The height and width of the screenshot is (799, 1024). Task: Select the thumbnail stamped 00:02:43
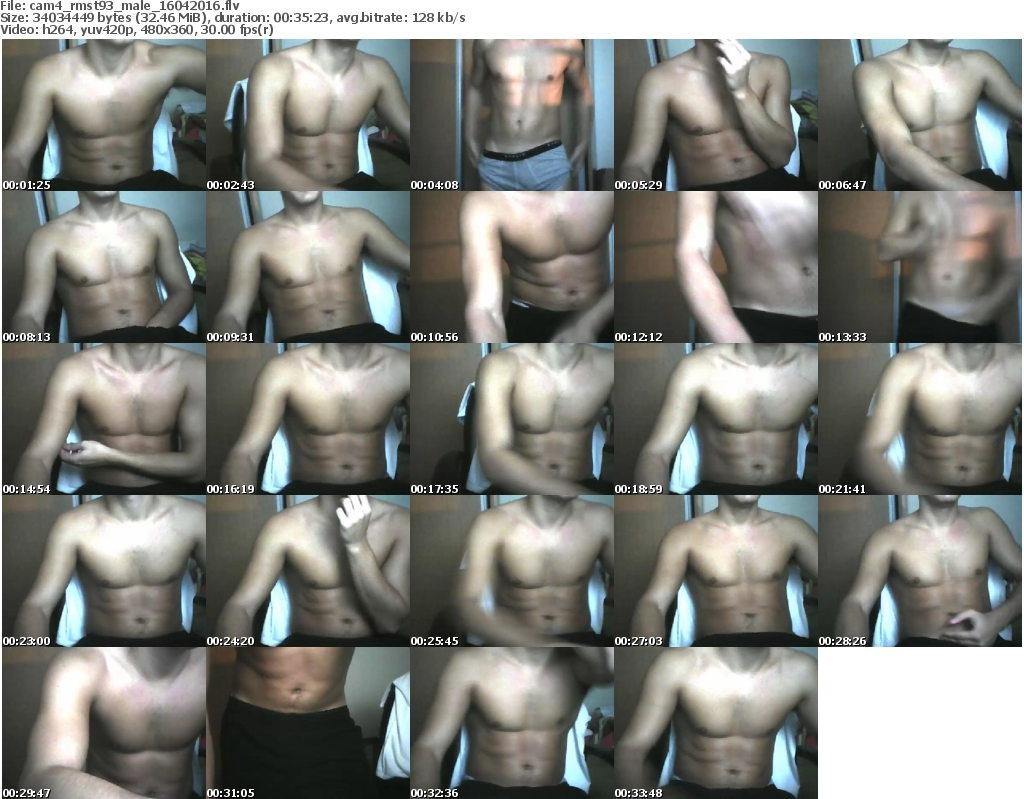308,115
